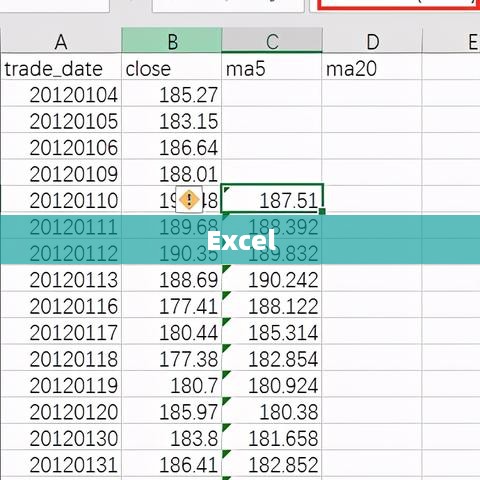Select column D header
The image size is (480, 480).
[x=372, y=41]
